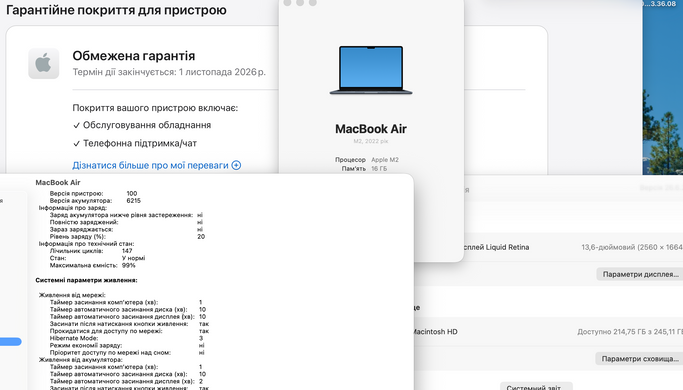Open "Дізнатися більше про мої переваги" link
The height and width of the screenshot is (390, 683).
[150, 165]
